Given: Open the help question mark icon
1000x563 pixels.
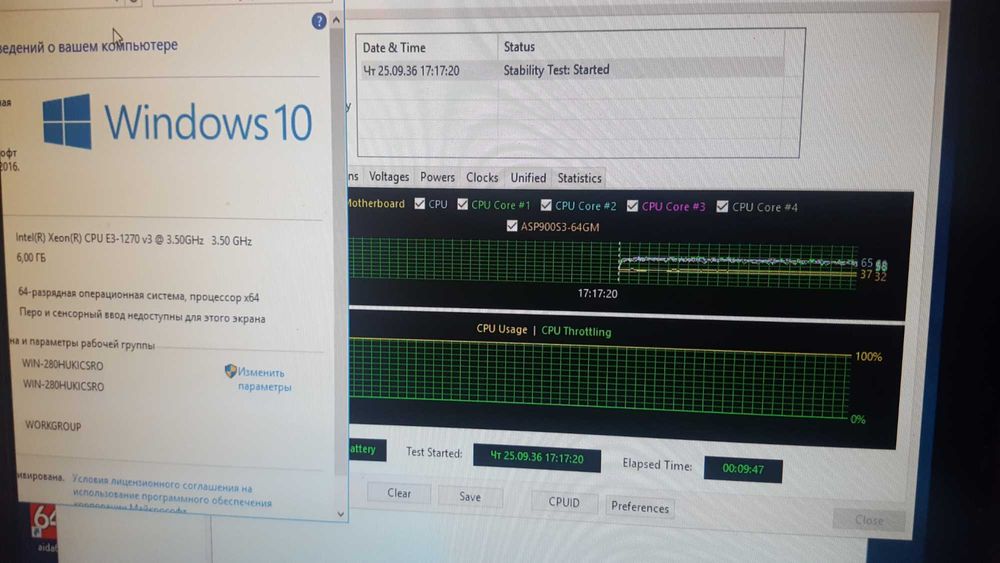Looking at the screenshot, I should [319, 21].
